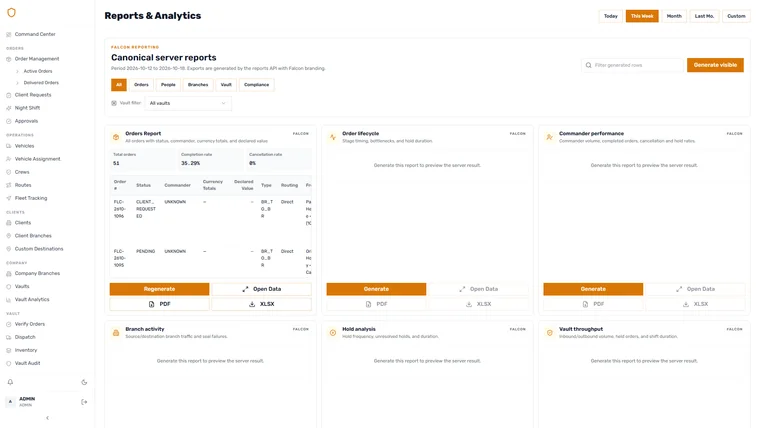Open Verify Orders

30,324
